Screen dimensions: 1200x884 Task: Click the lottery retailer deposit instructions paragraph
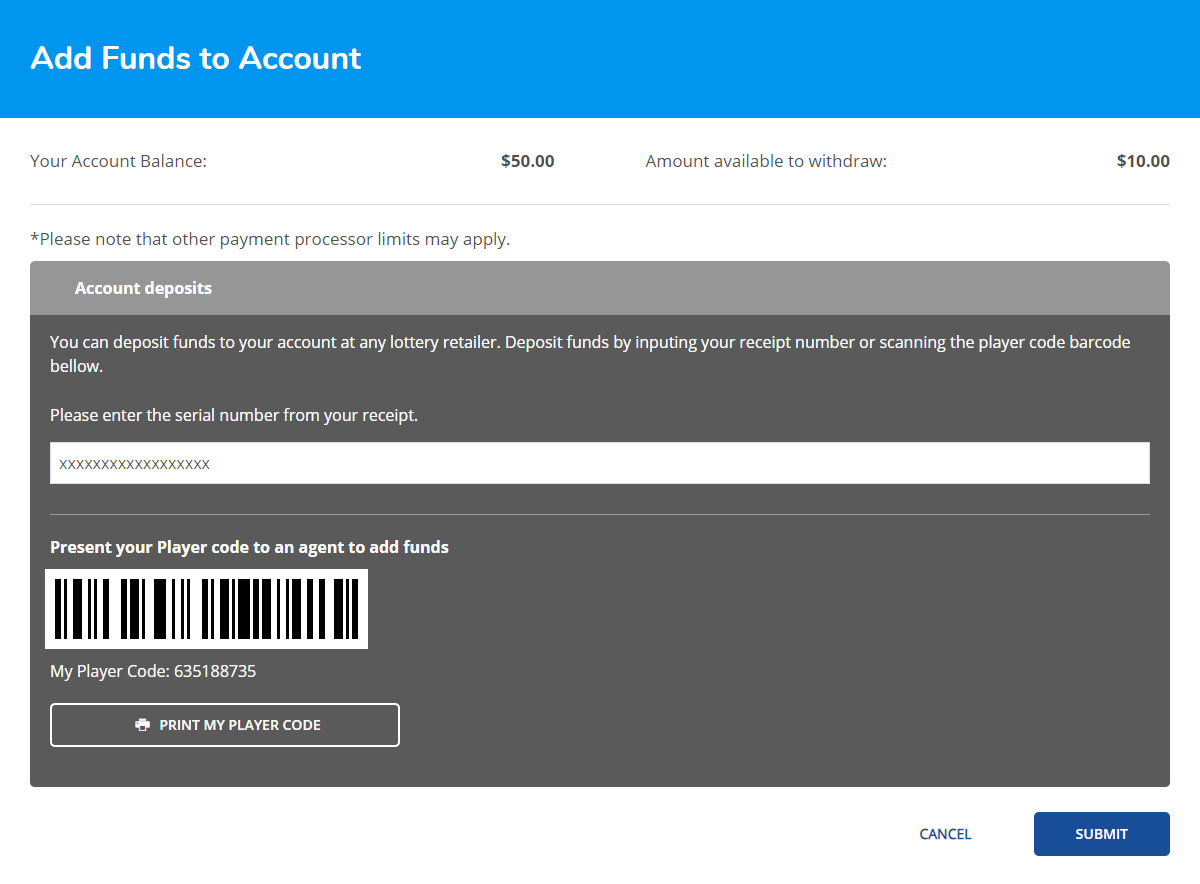click(590, 342)
